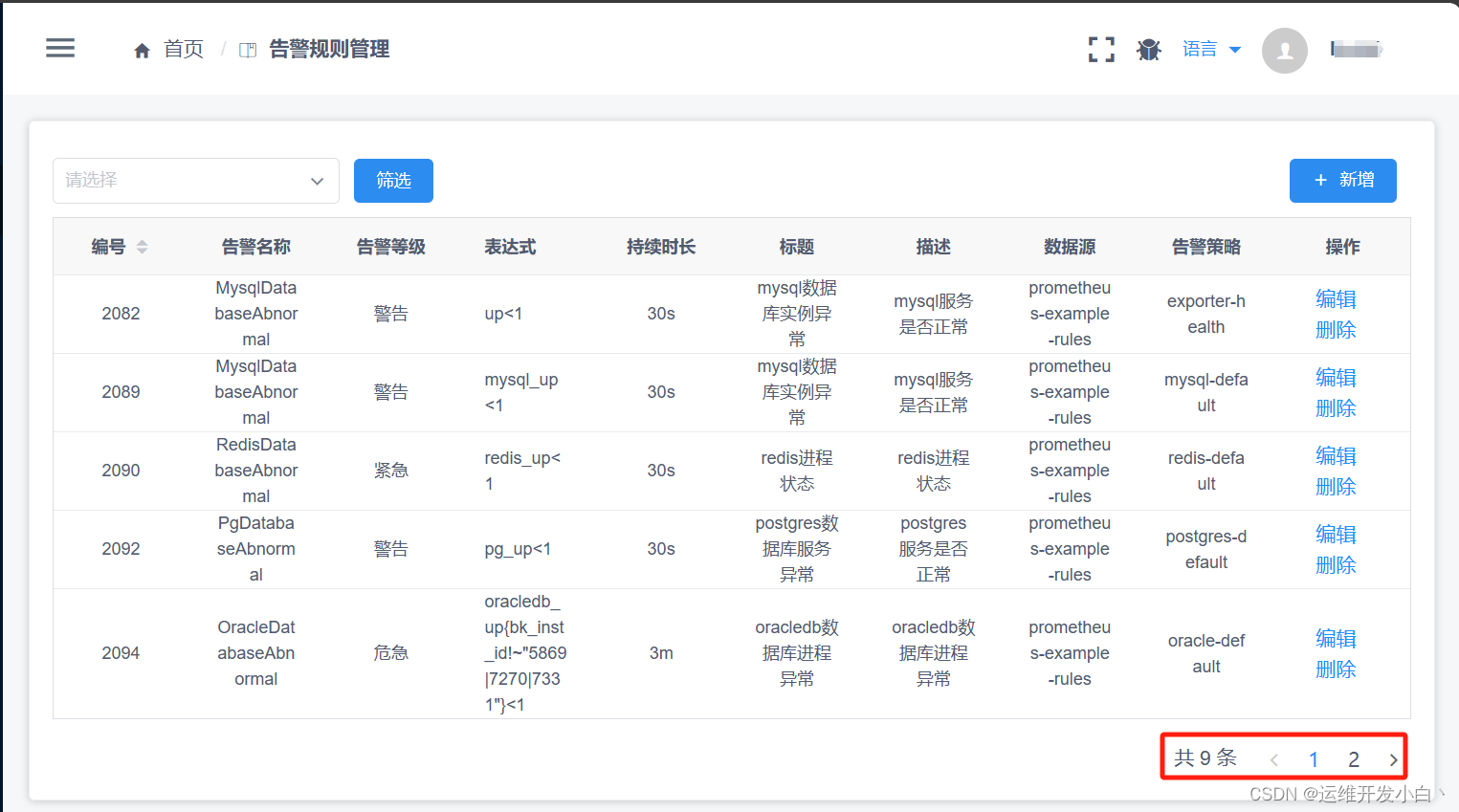
Task: Click the 新增 add button
Action: [x=1342, y=181]
